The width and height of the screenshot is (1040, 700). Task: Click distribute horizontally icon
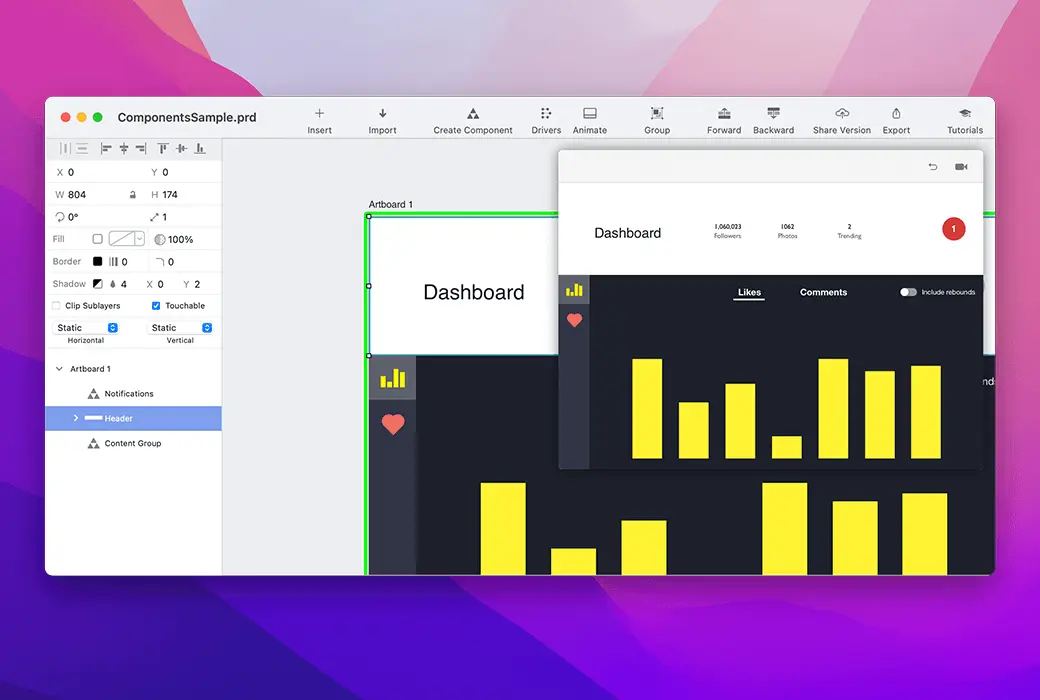pos(64,149)
